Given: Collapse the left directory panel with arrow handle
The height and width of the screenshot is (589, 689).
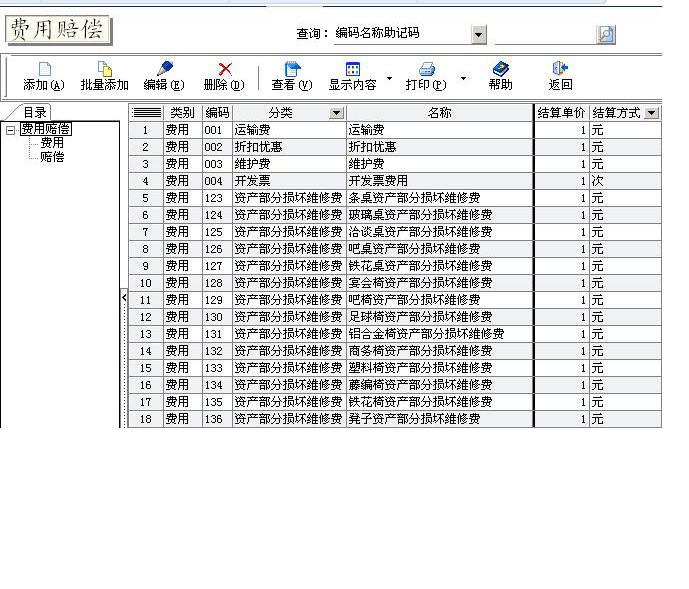Looking at the screenshot, I should 124,298.
